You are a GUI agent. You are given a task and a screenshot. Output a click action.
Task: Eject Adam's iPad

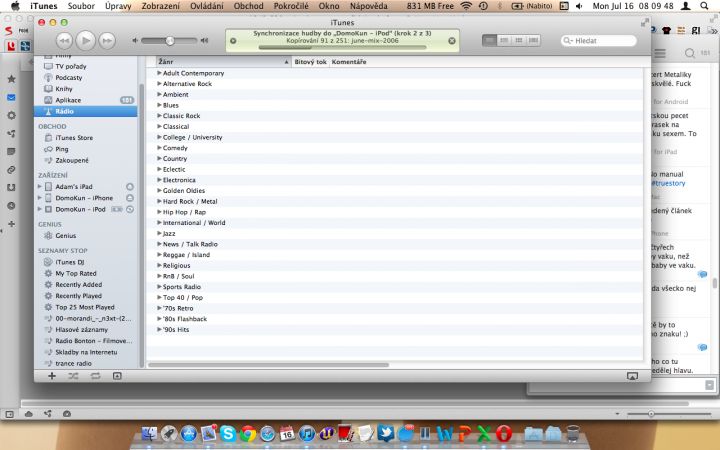pos(130,186)
